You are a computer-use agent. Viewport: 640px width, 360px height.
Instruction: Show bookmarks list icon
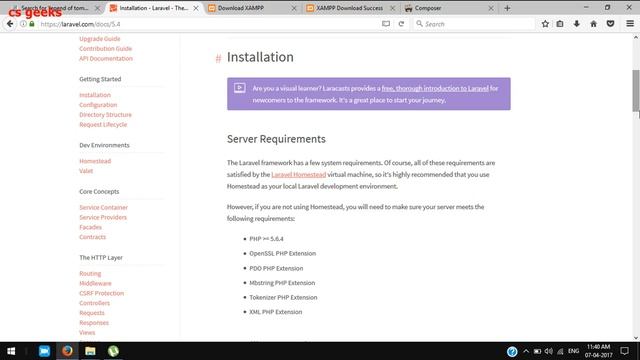click(560, 24)
